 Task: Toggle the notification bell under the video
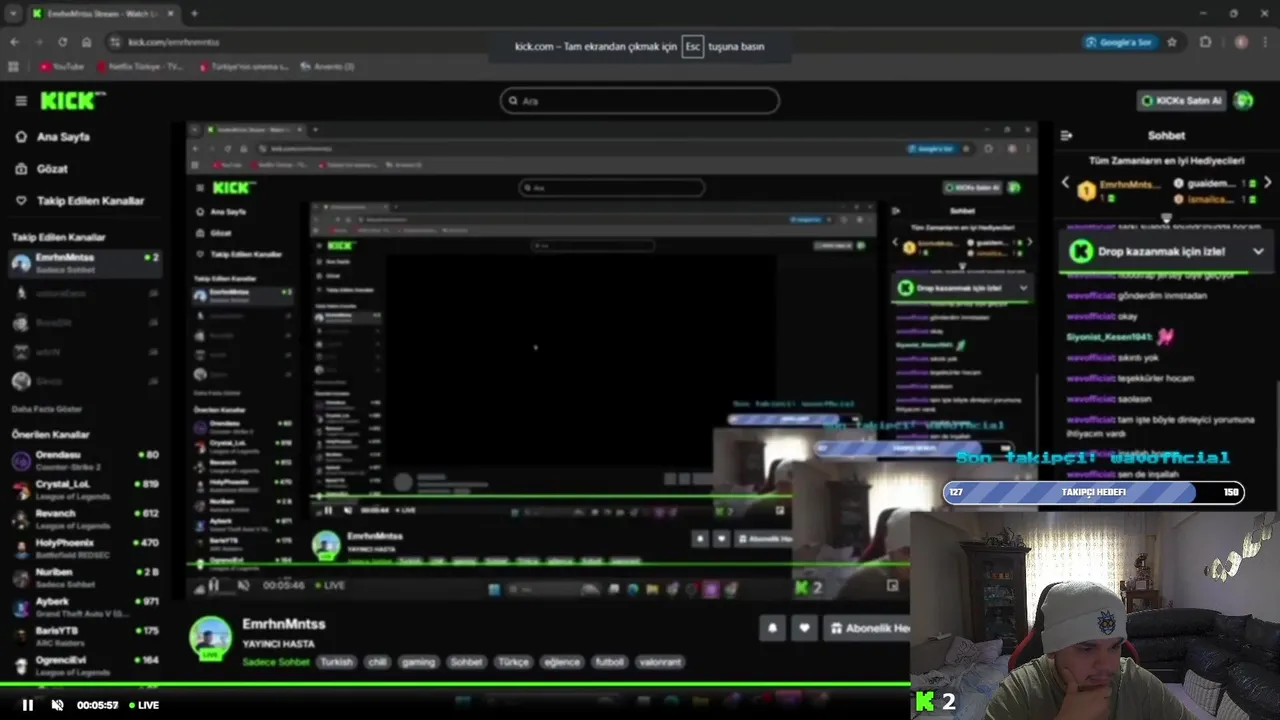[x=772, y=629]
